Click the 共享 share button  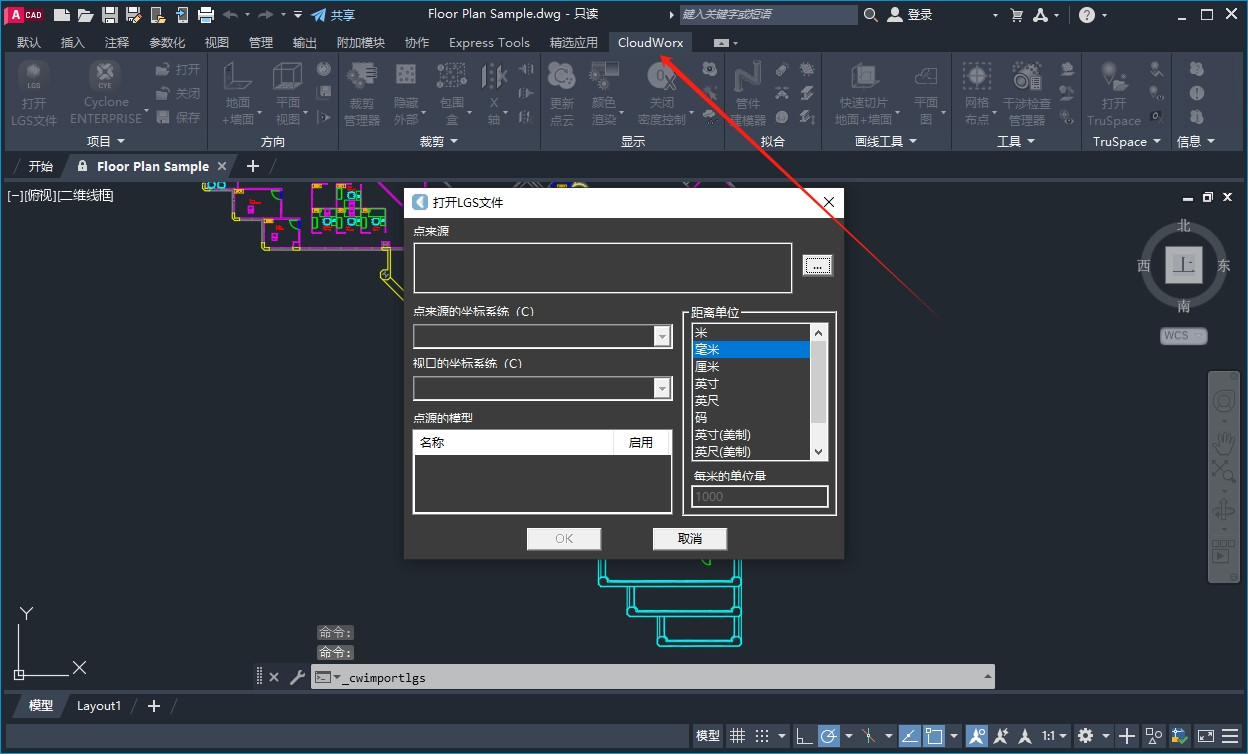click(333, 15)
